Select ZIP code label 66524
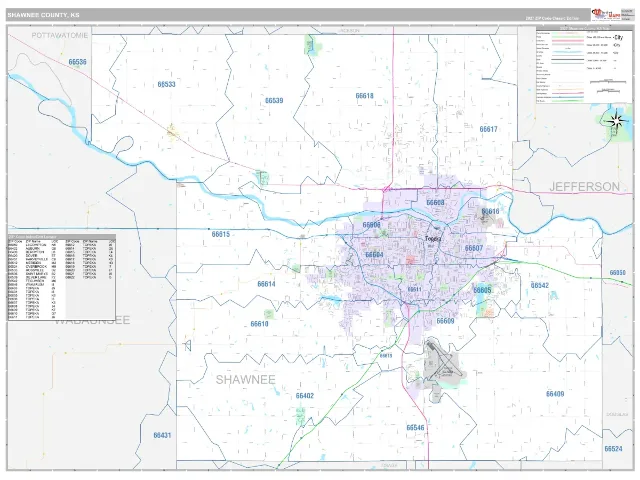The height and width of the screenshot is (480, 640). coord(613,449)
